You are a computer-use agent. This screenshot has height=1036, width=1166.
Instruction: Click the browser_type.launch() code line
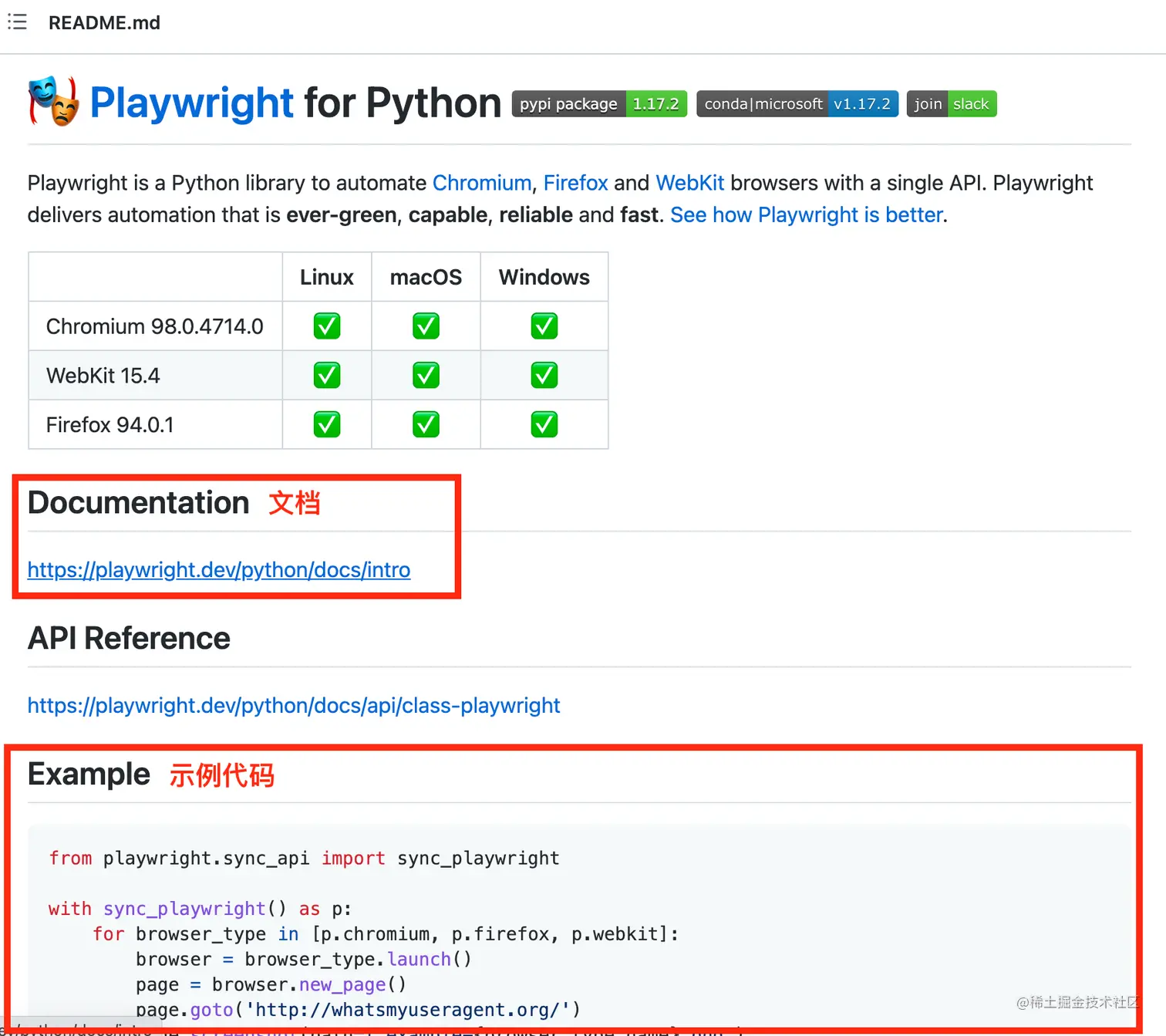pos(303,960)
